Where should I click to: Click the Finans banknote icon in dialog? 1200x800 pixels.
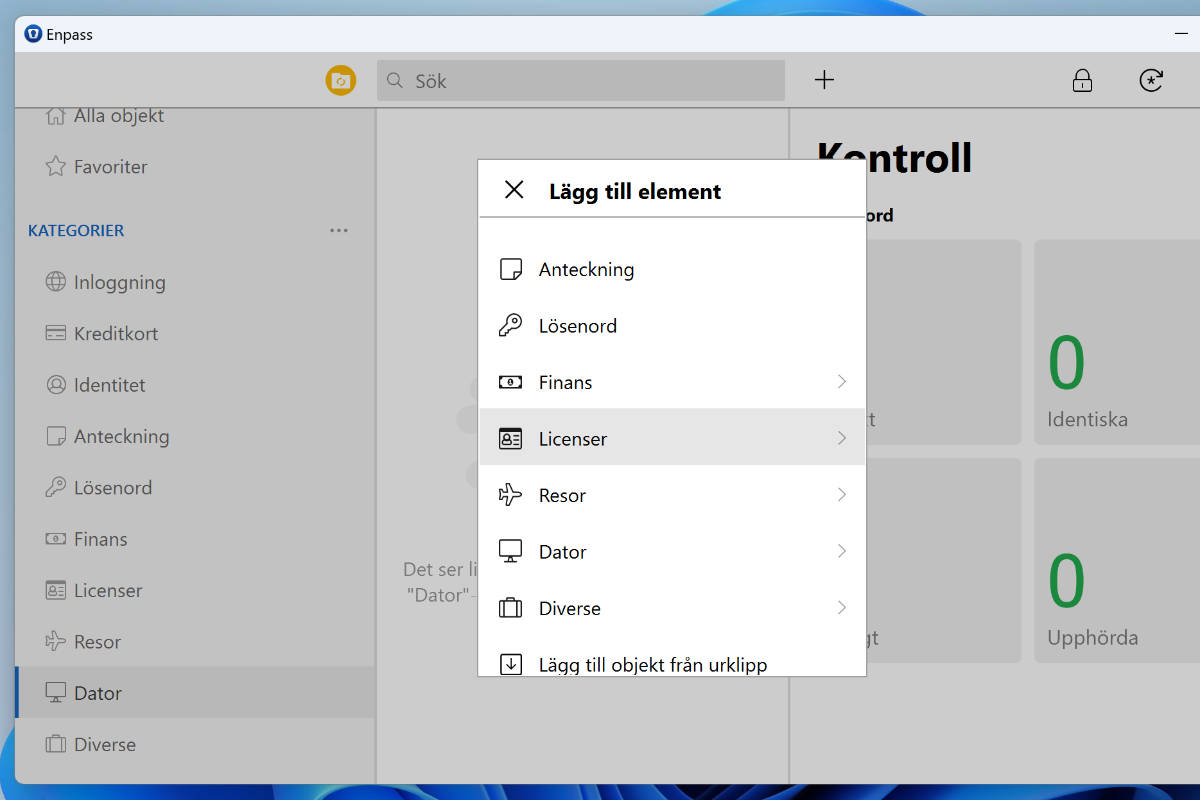point(510,382)
